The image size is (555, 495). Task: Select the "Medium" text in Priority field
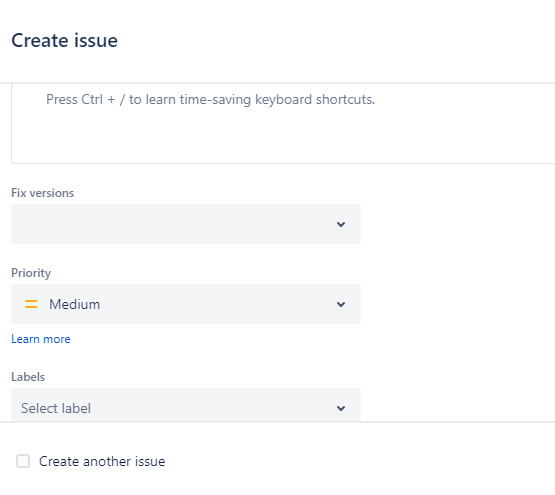(x=74, y=304)
